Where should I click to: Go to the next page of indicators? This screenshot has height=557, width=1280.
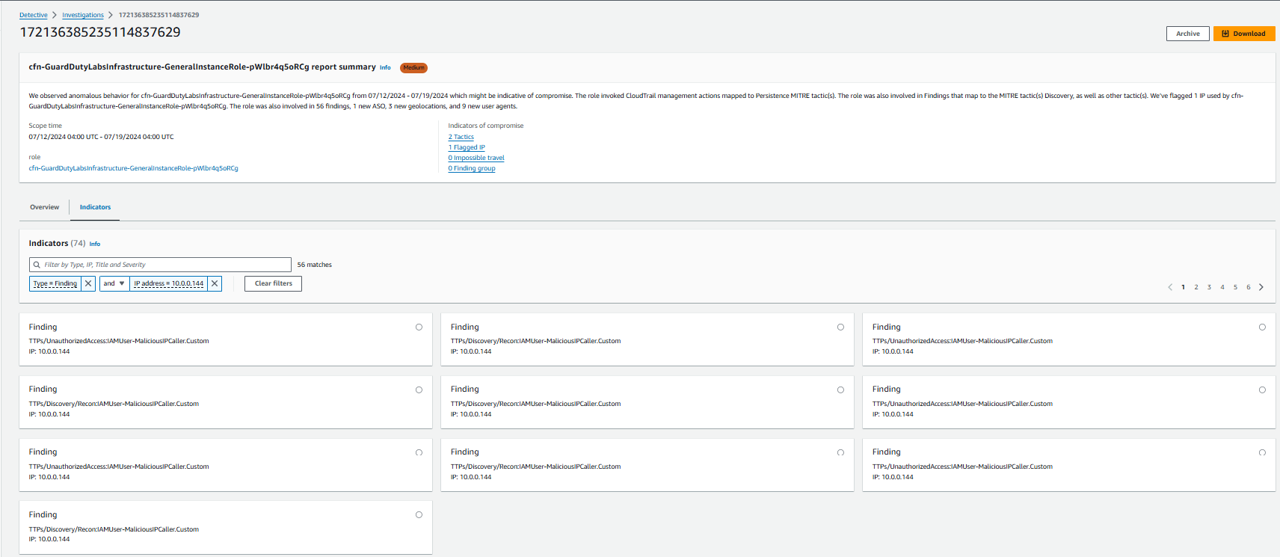(1262, 287)
